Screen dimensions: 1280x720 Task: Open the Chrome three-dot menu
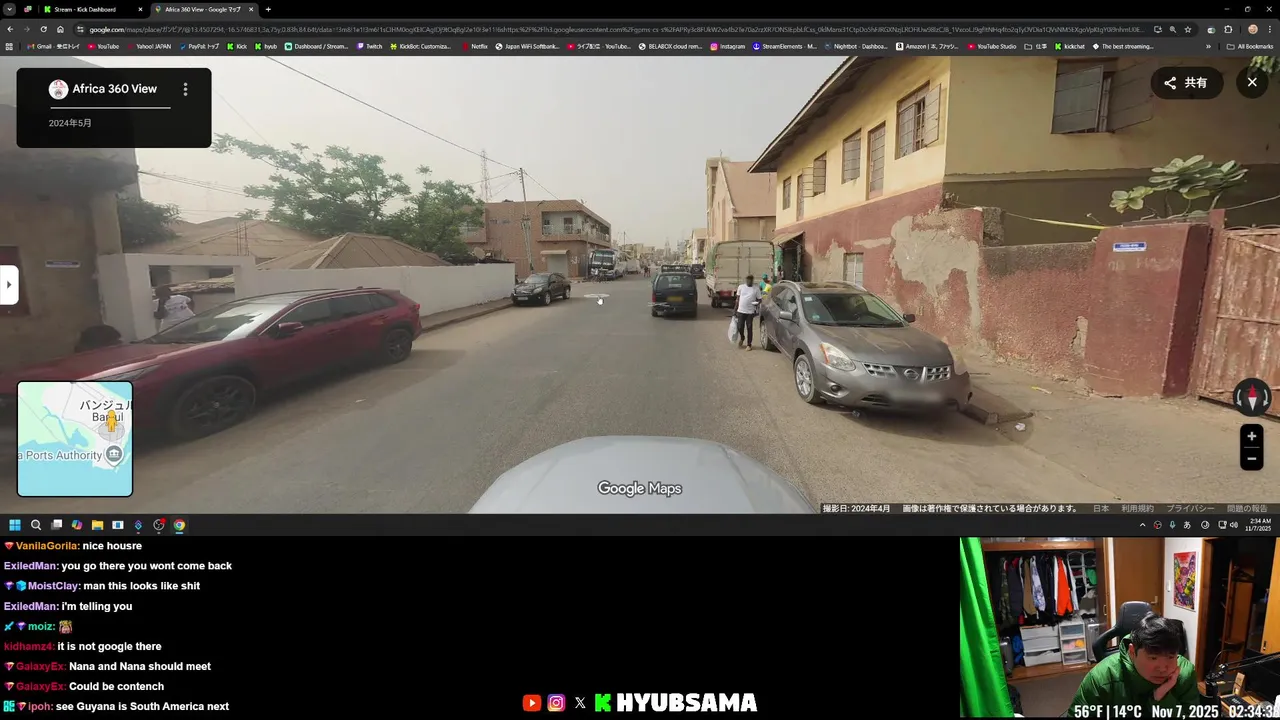tap(1271, 29)
